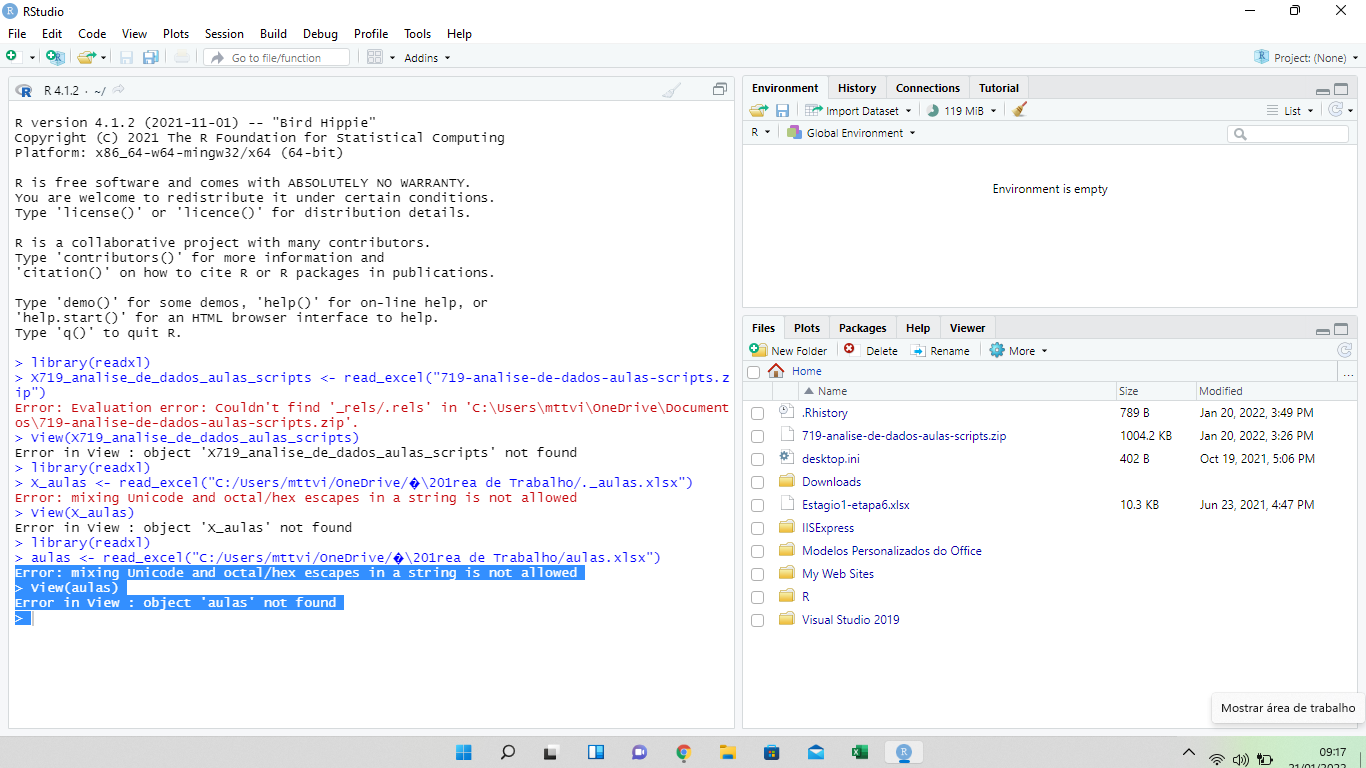Open the Tools menu
Image resolution: width=1366 pixels, height=768 pixels.
click(x=418, y=33)
